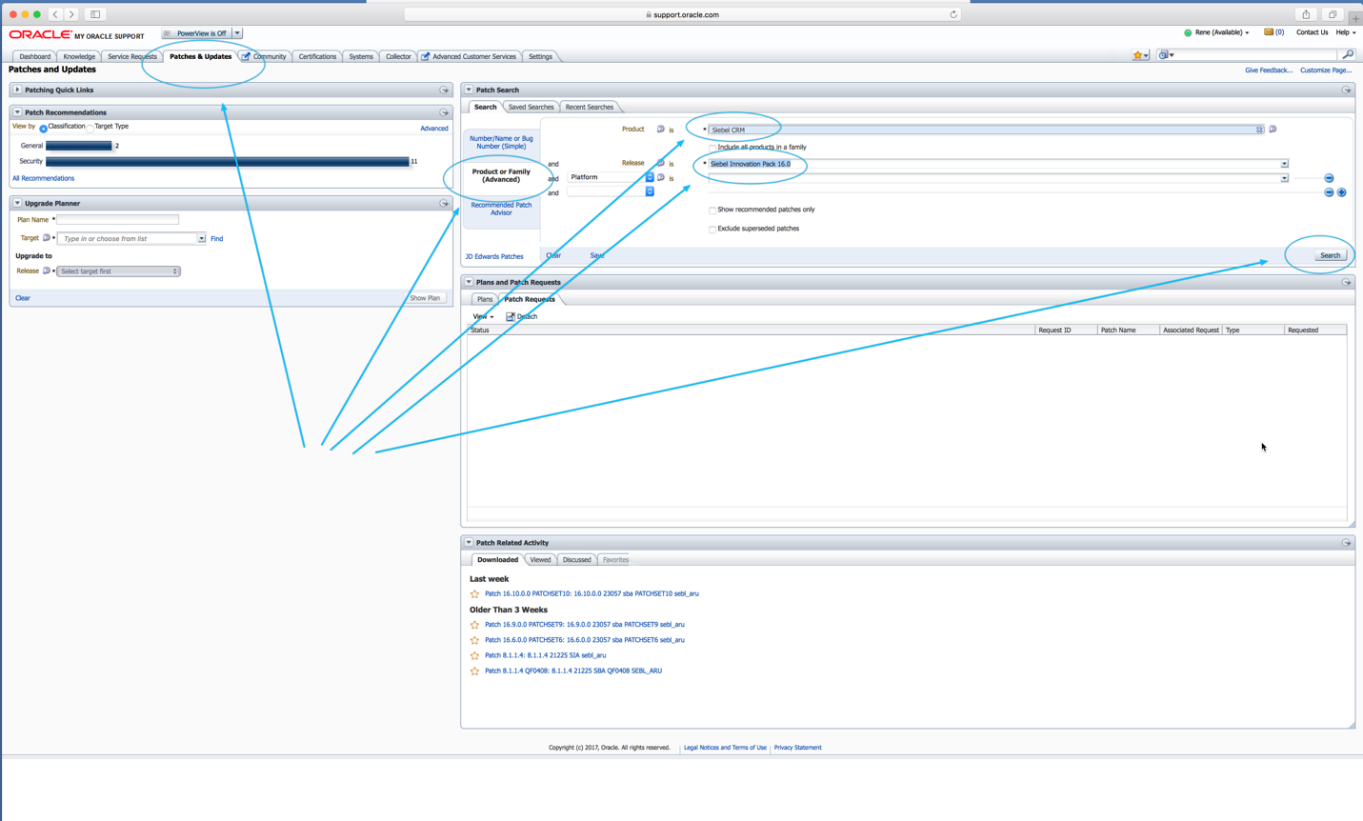
Task: Open the Release Siebel Innovation Pack dropdown
Action: (1284, 164)
